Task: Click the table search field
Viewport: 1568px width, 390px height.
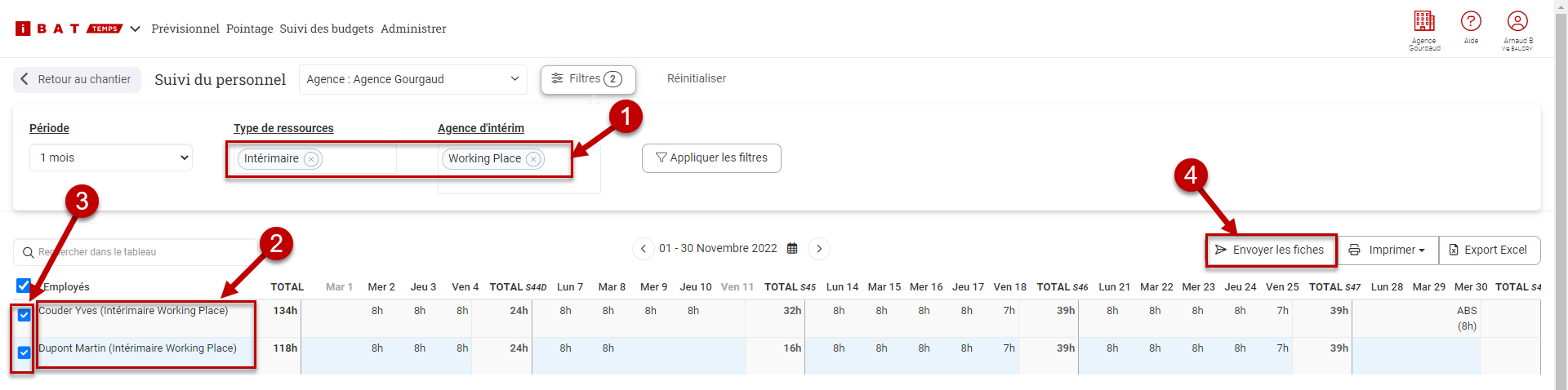Action: 139,252
